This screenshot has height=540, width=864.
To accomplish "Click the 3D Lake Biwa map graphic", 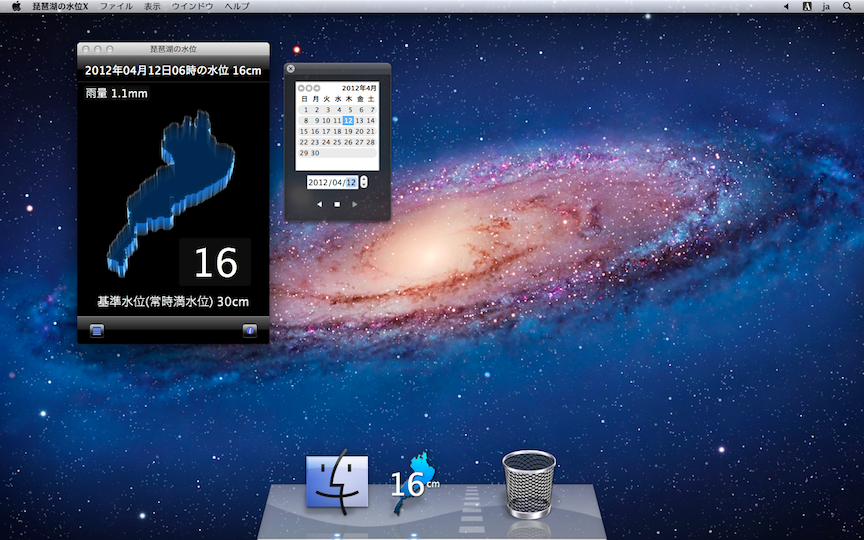I will pyautogui.click(x=171, y=193).
